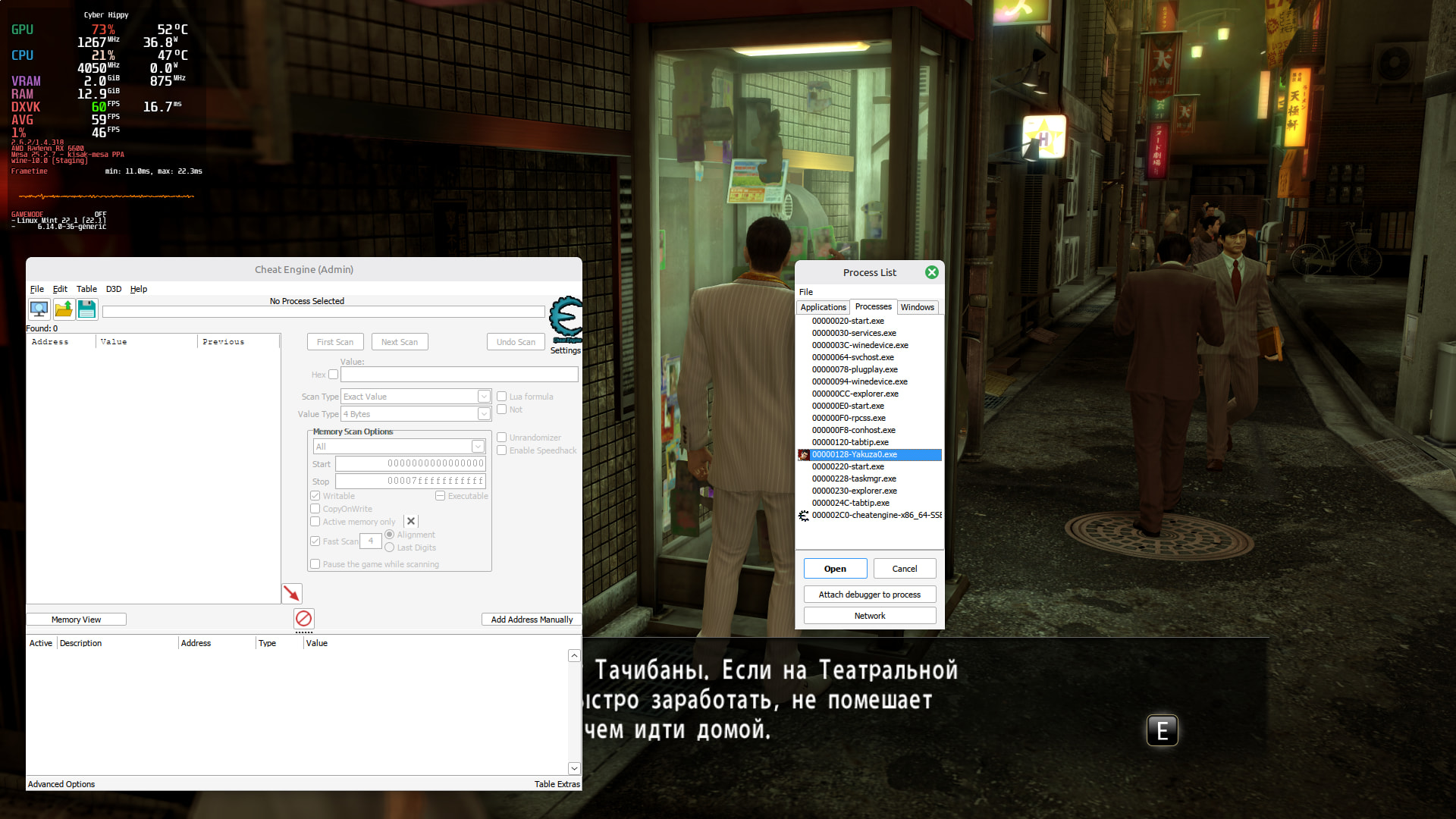Click the floppy disk save icon
Image resolution: width=1456 pixels, height=819 pixels.
click(87, 309)
